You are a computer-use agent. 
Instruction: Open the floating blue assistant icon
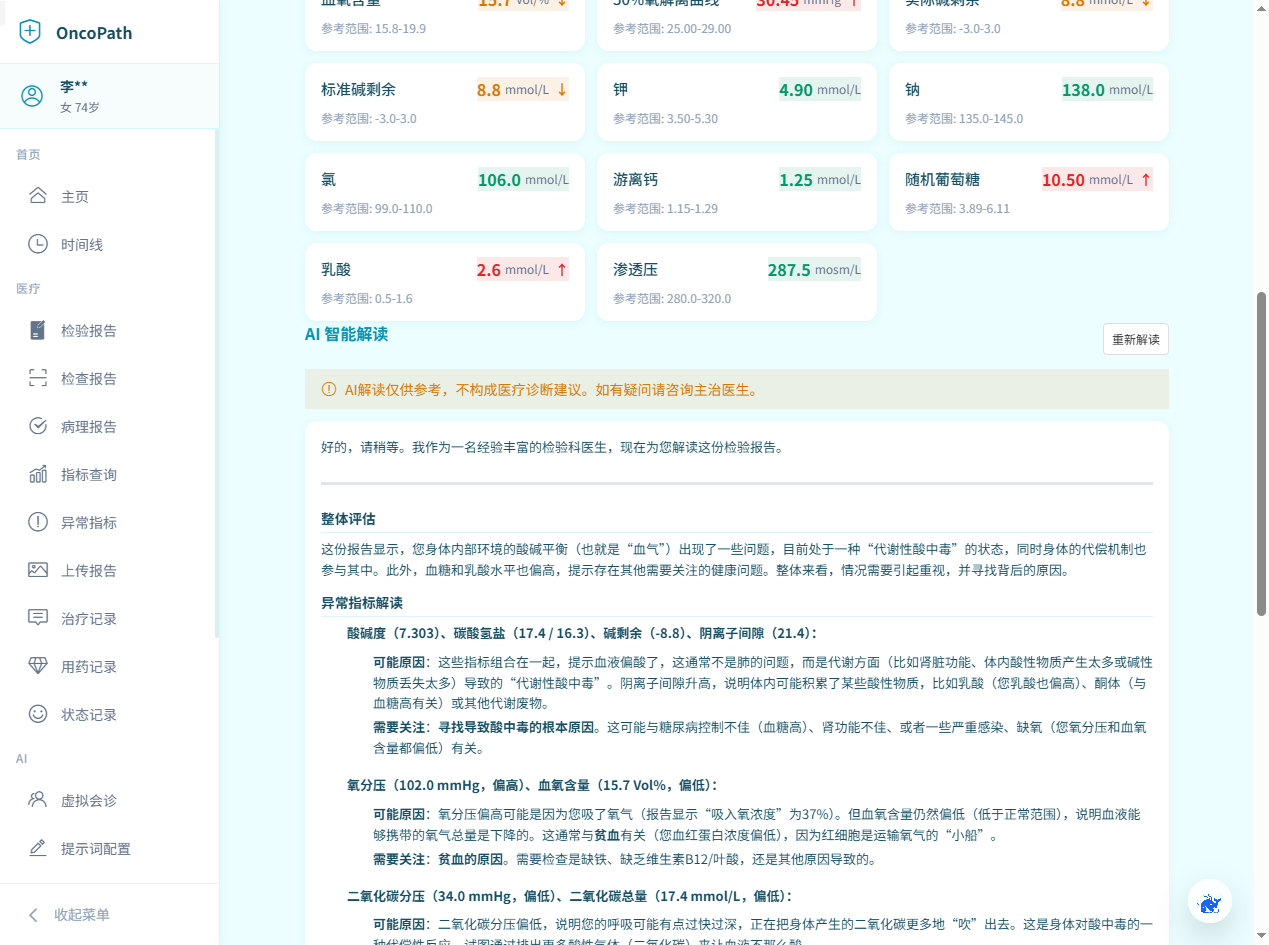1210,903
